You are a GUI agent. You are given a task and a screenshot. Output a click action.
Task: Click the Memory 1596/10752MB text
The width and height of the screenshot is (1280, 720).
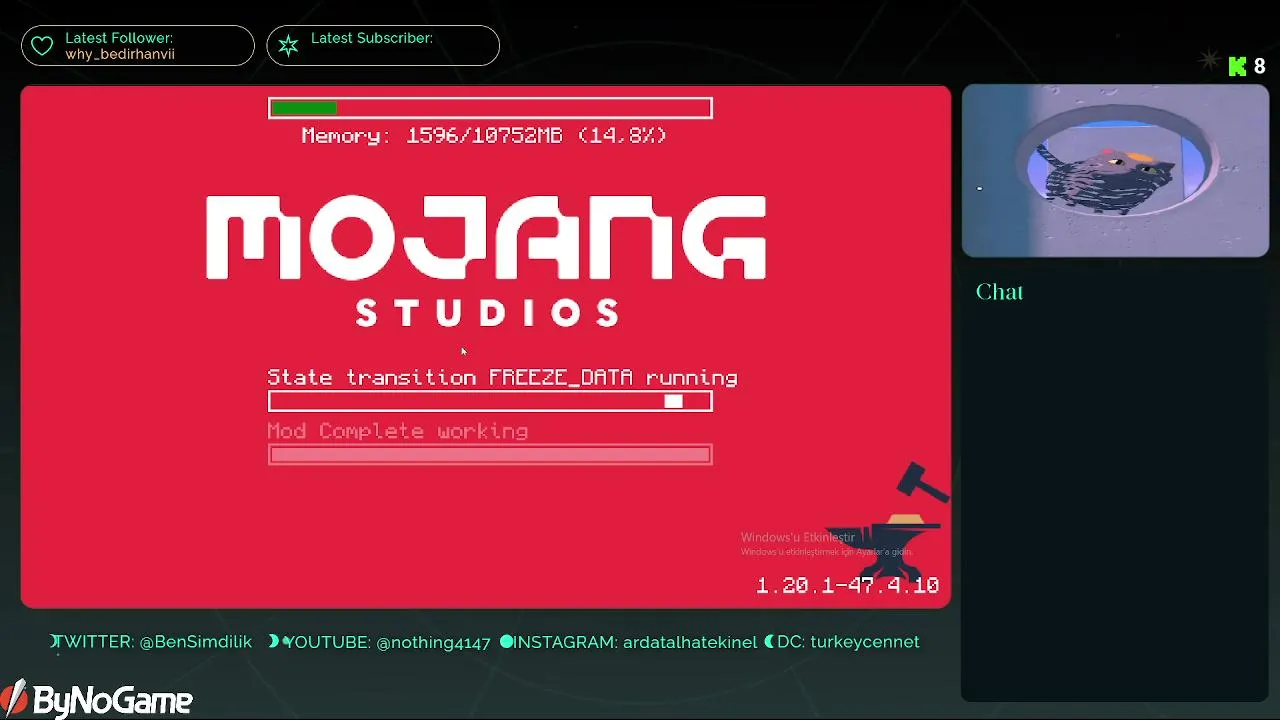(x=484, y=135)
